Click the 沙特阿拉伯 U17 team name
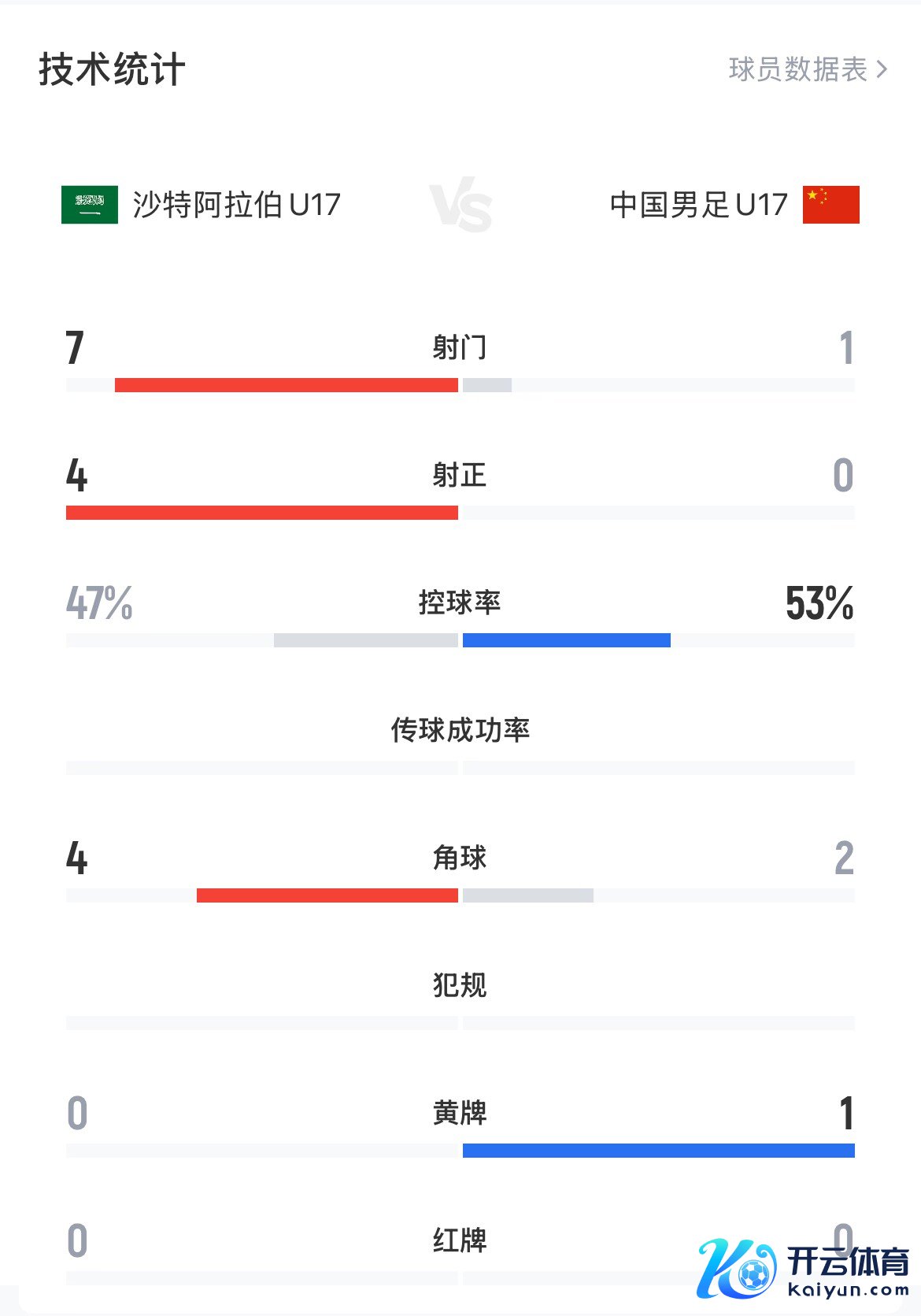921x1316 pixels. (236, 205)
